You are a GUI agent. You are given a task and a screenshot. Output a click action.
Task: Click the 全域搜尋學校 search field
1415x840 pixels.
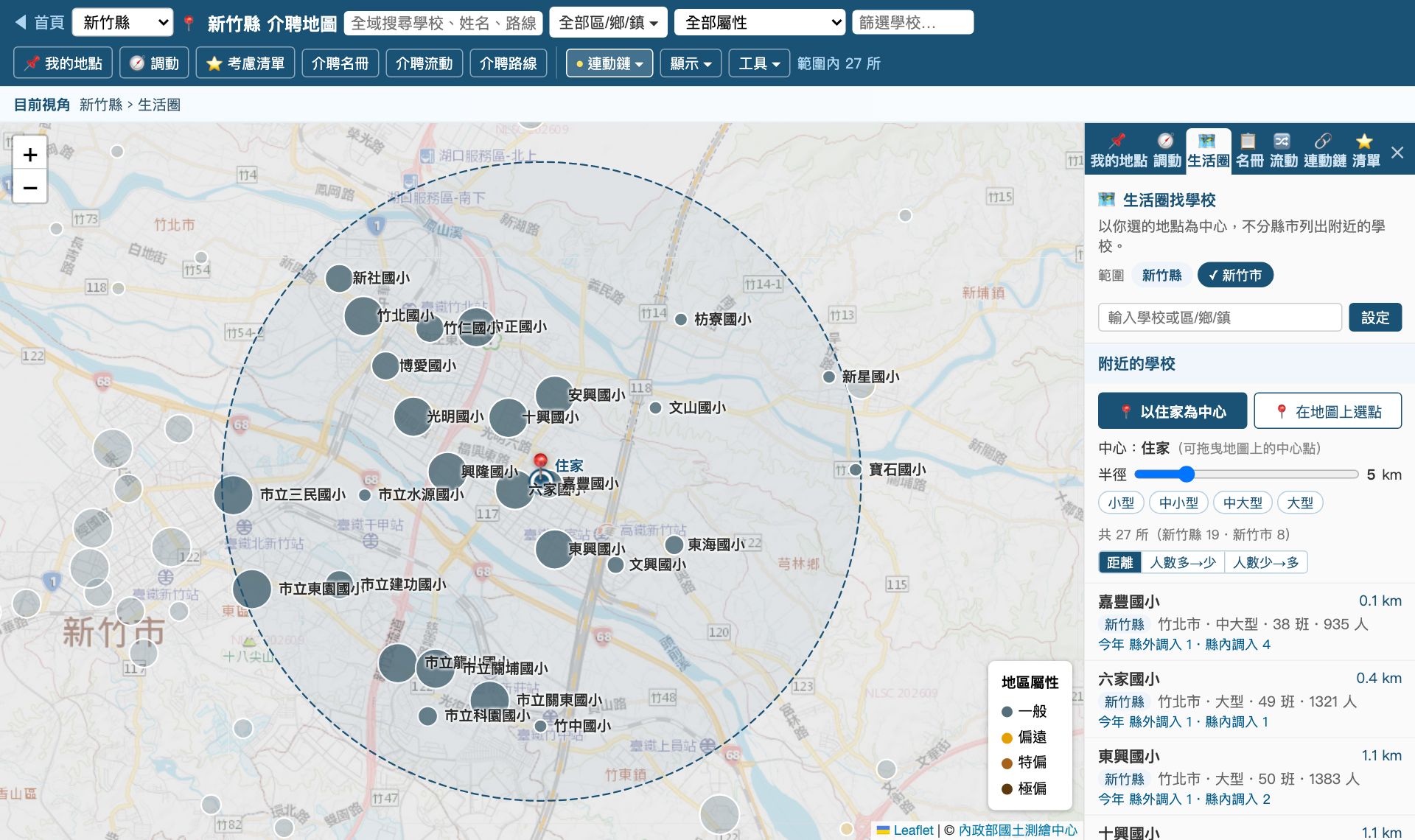443,23
